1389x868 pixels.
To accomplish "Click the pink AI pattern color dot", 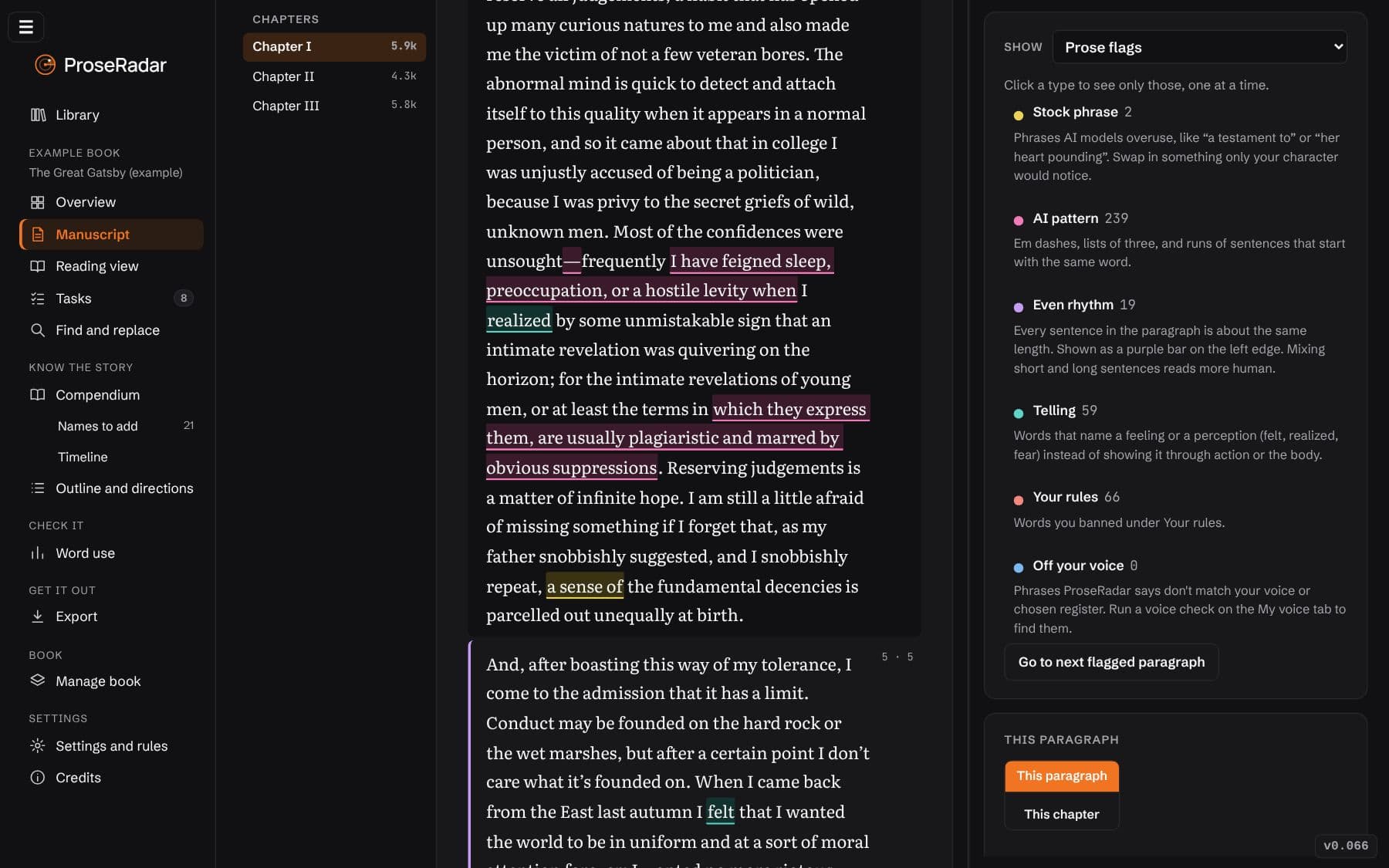I will pyautogui.click(x=1018, y=221).
